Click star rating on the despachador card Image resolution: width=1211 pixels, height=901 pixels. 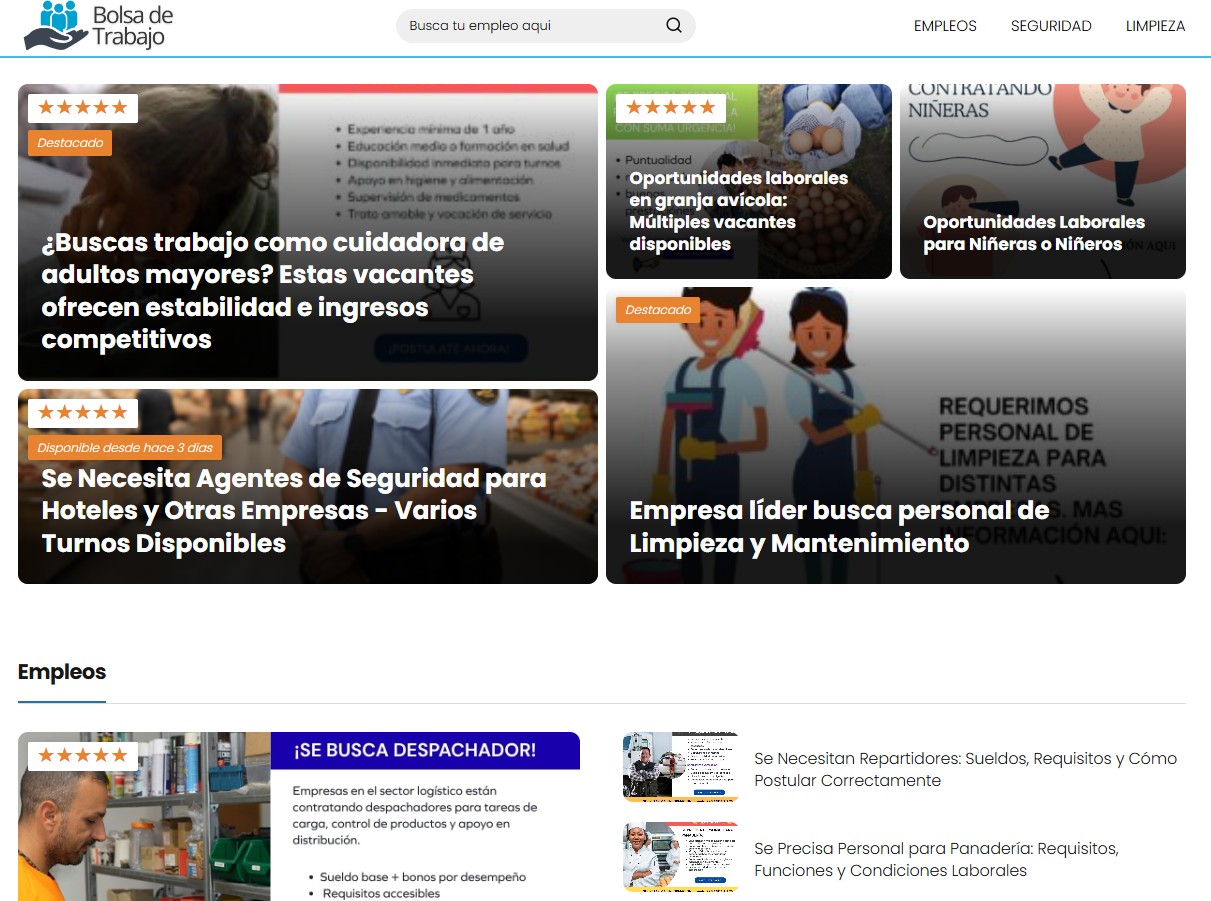(x=83, y=755)
